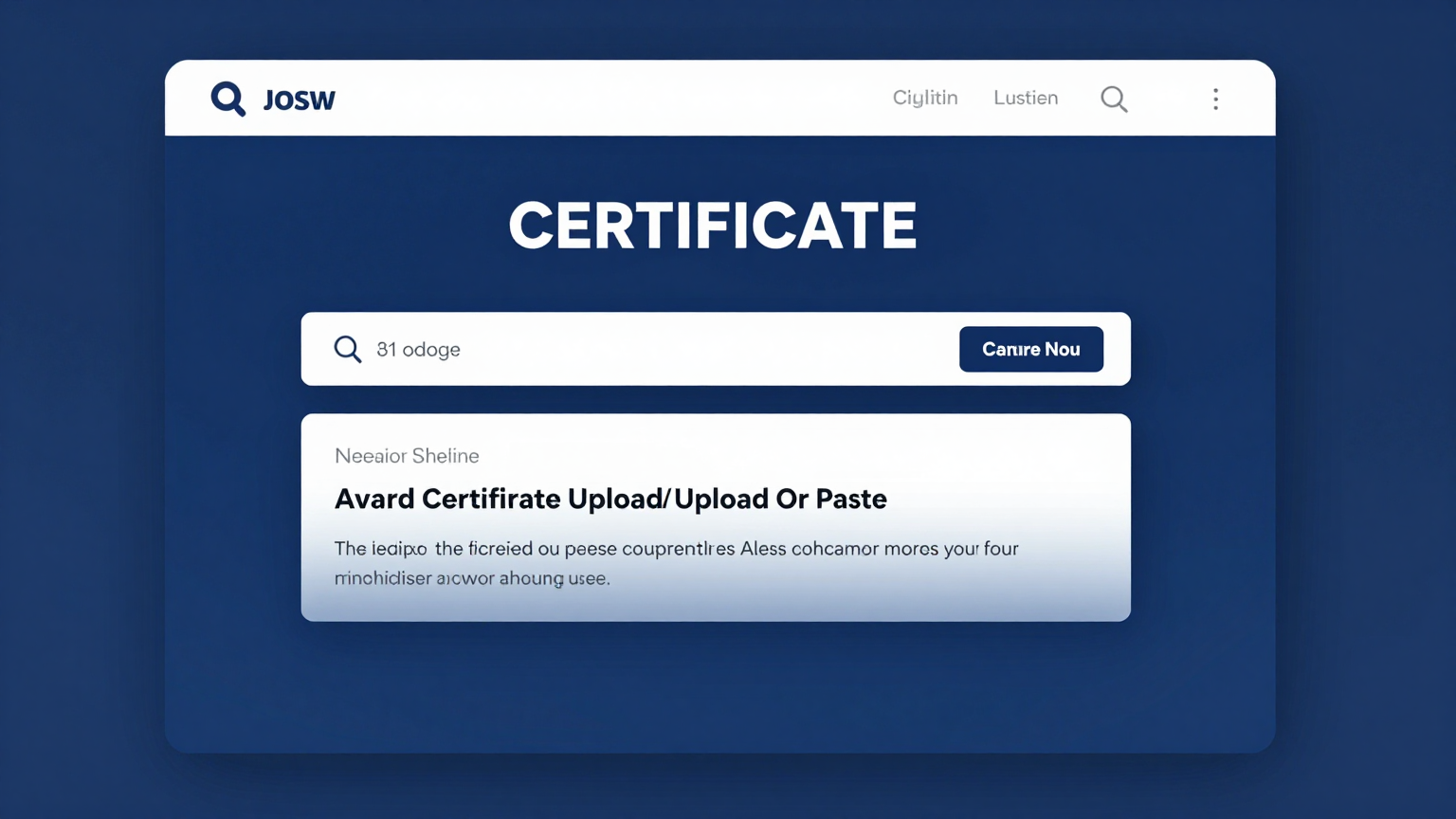Click the description line starting "minohidiser"
This screenshot has height=819, width=1456.
(471, 578)
